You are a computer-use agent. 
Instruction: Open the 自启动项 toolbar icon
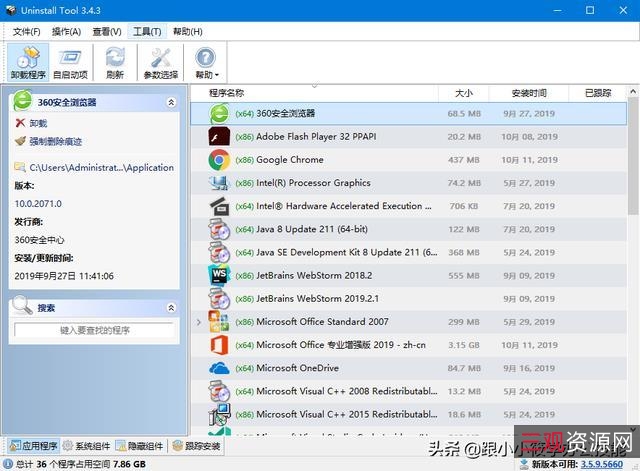[x=70, y=62]
